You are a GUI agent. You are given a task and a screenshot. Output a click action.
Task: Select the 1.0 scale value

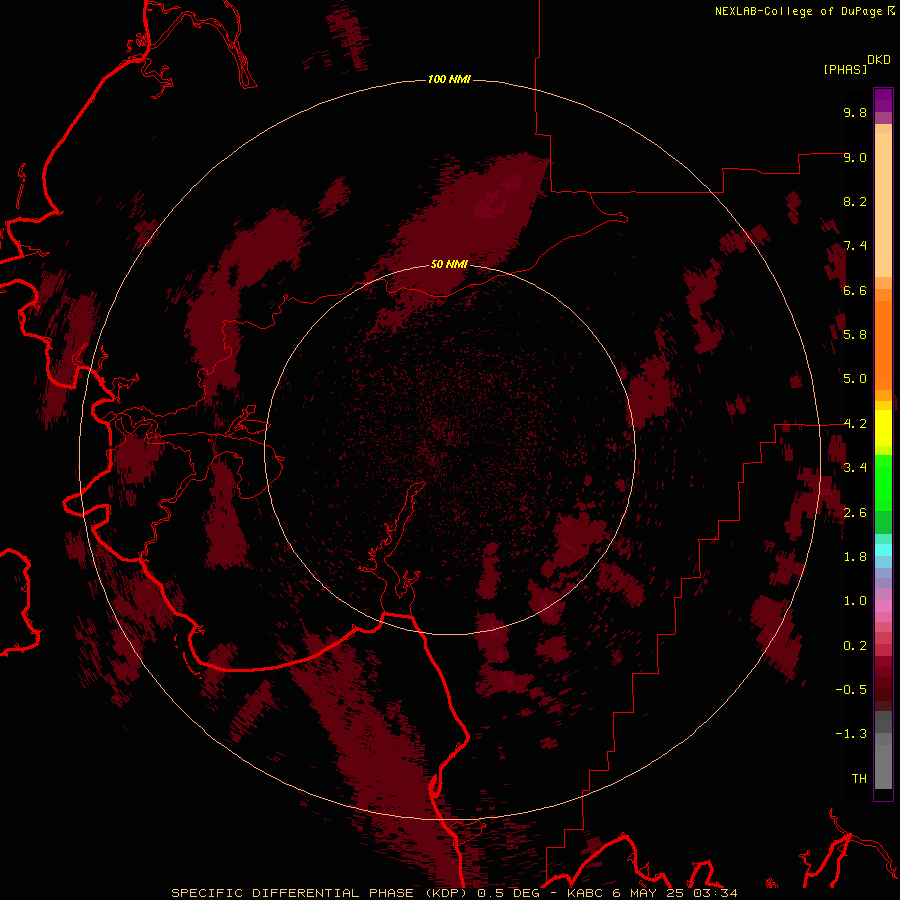855,601
